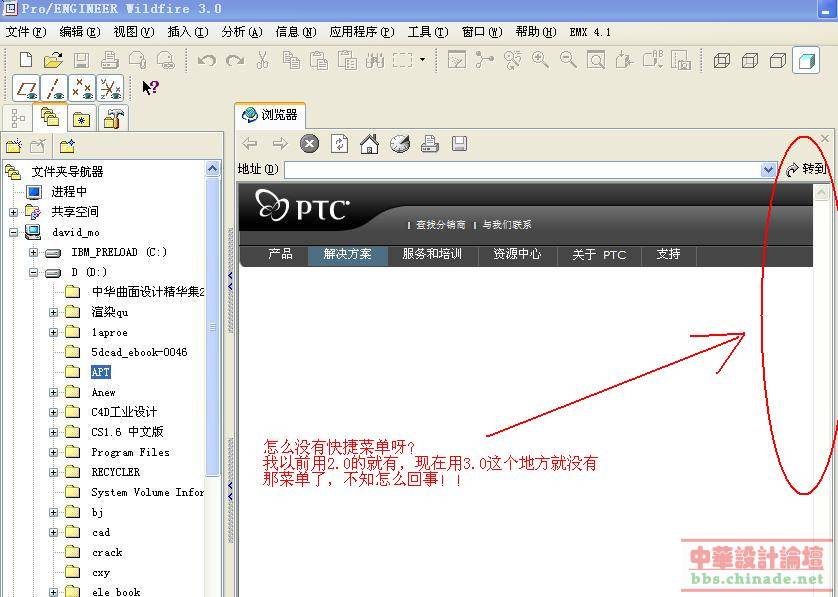Open the Connections hammer tab icon
The width and height of the screenshot is (838, 597).
tap(114, 118)
